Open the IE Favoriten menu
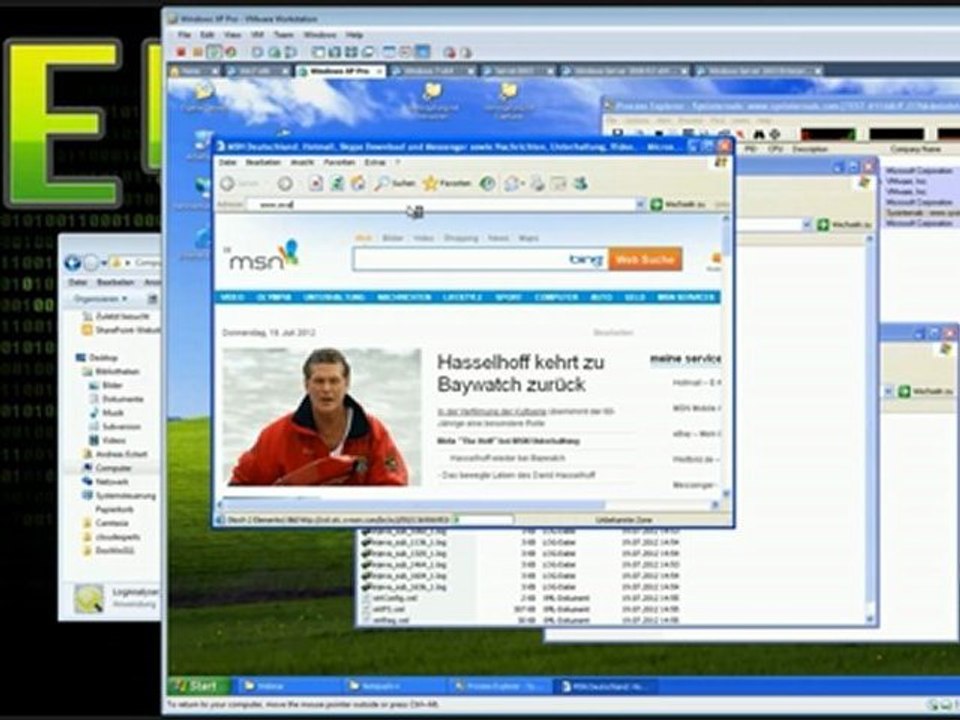This screenshot has height=720, width=960. 339,162
